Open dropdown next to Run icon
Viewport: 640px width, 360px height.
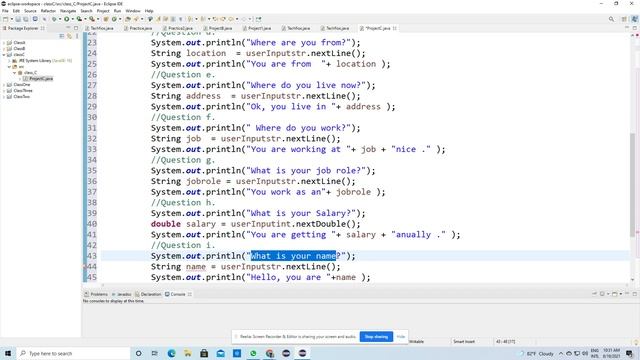pos(73,19)
